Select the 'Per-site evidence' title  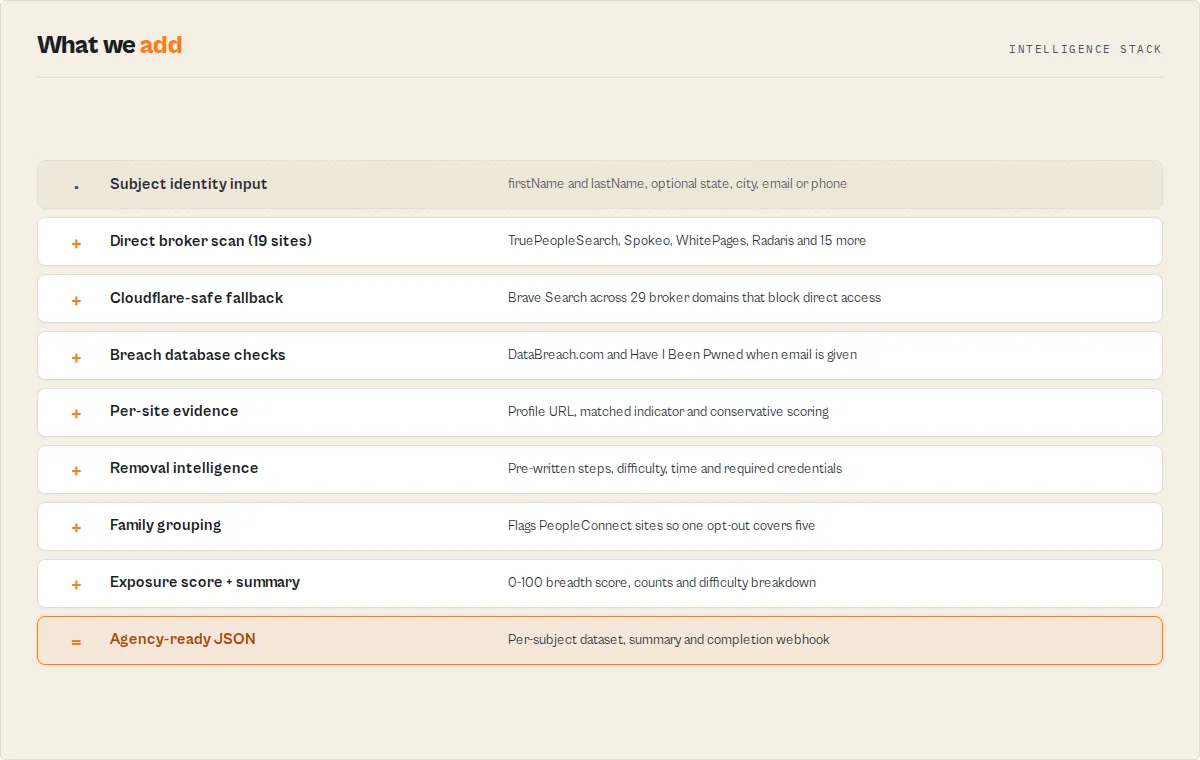(174, 411)
